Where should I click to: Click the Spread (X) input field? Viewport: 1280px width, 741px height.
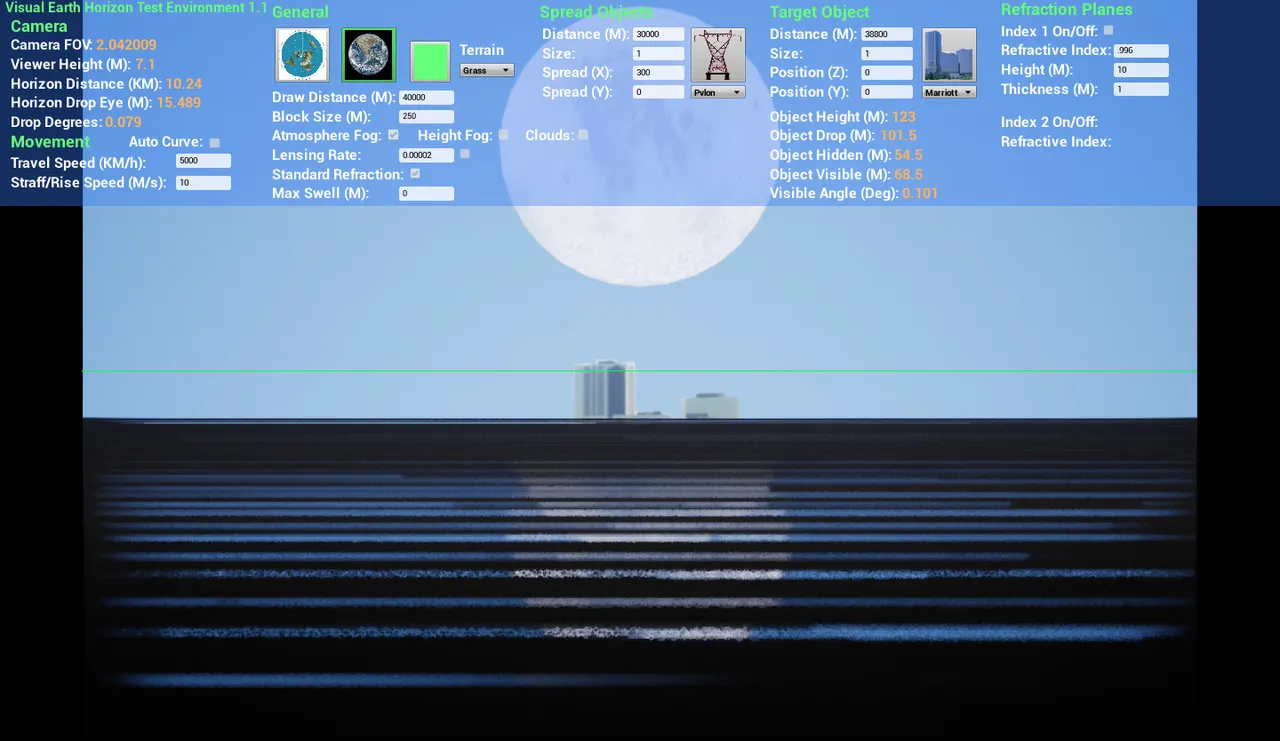click(658, 73)
